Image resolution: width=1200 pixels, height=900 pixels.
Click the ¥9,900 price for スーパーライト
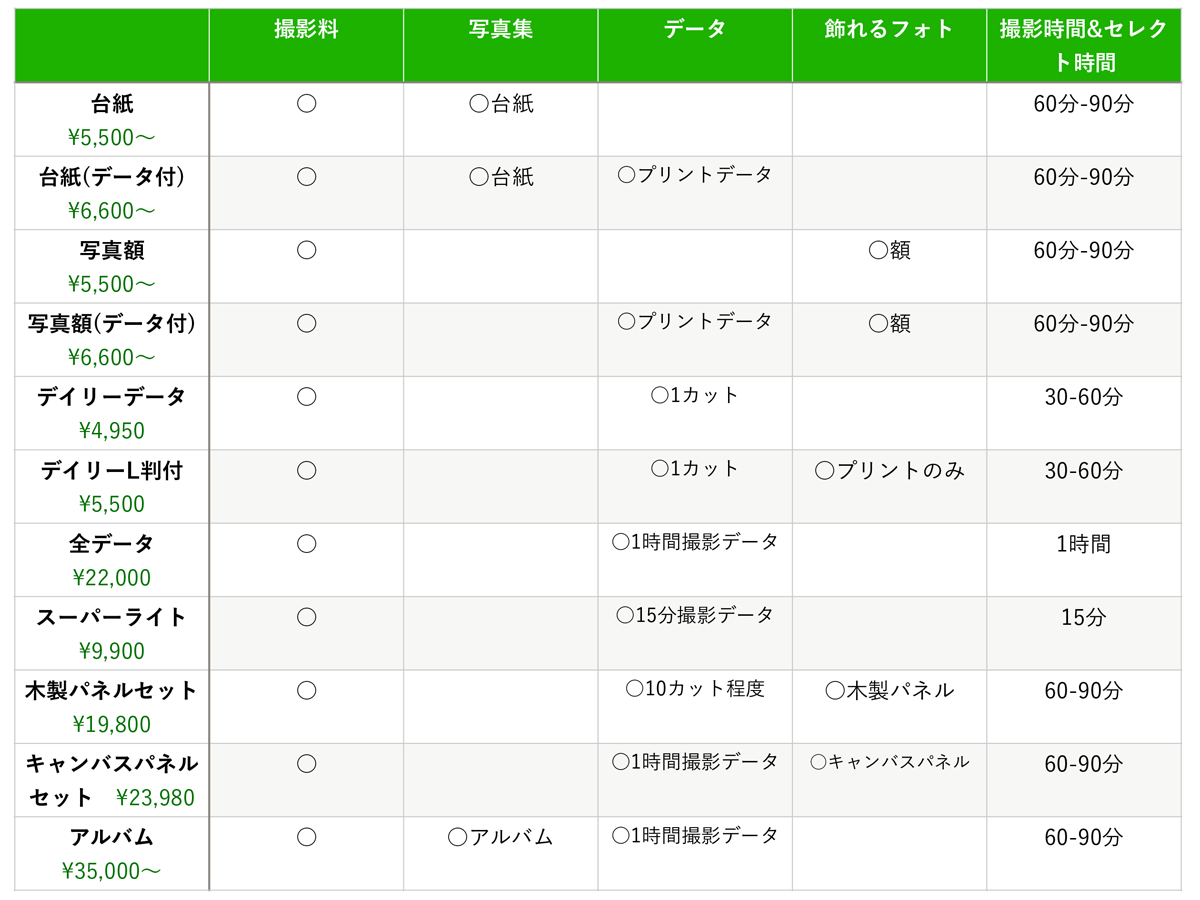click(112, 651)
